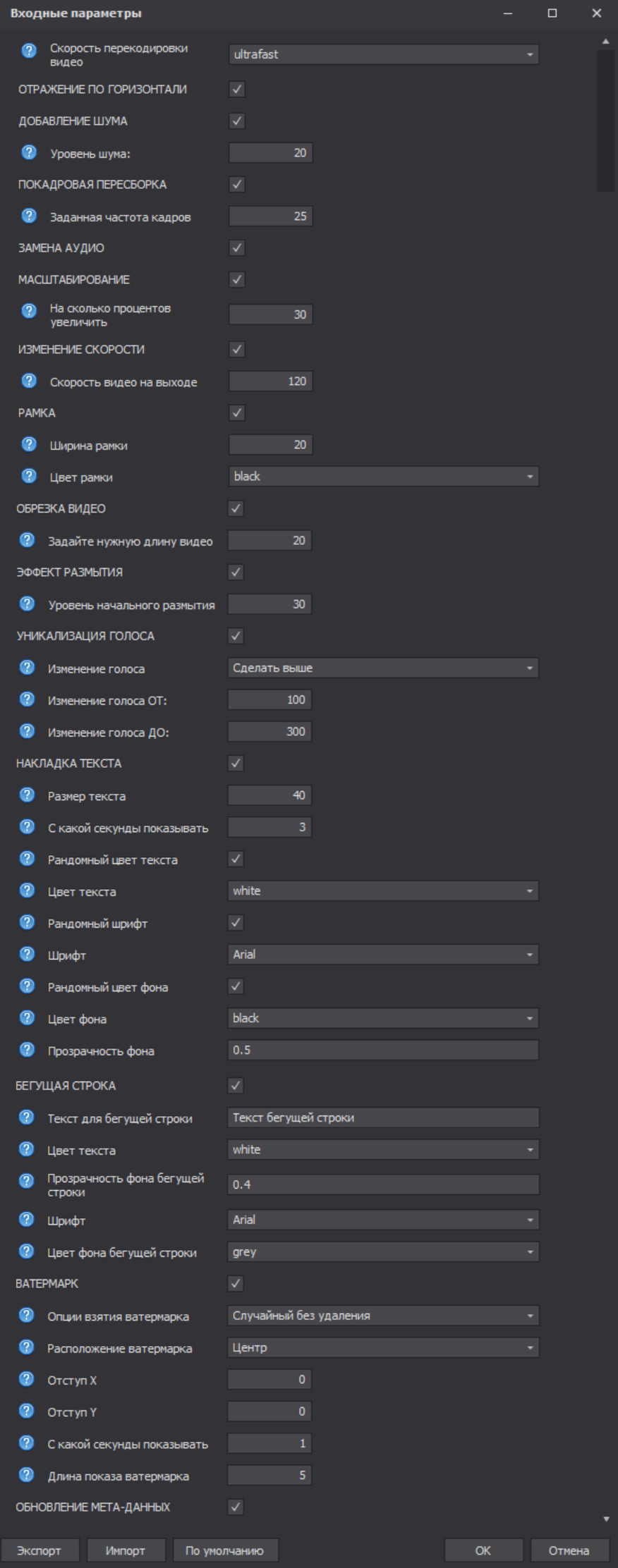Click help icon beside Размер текста
This screenshot has height=1568, width=618.
(x=26, y=795)
